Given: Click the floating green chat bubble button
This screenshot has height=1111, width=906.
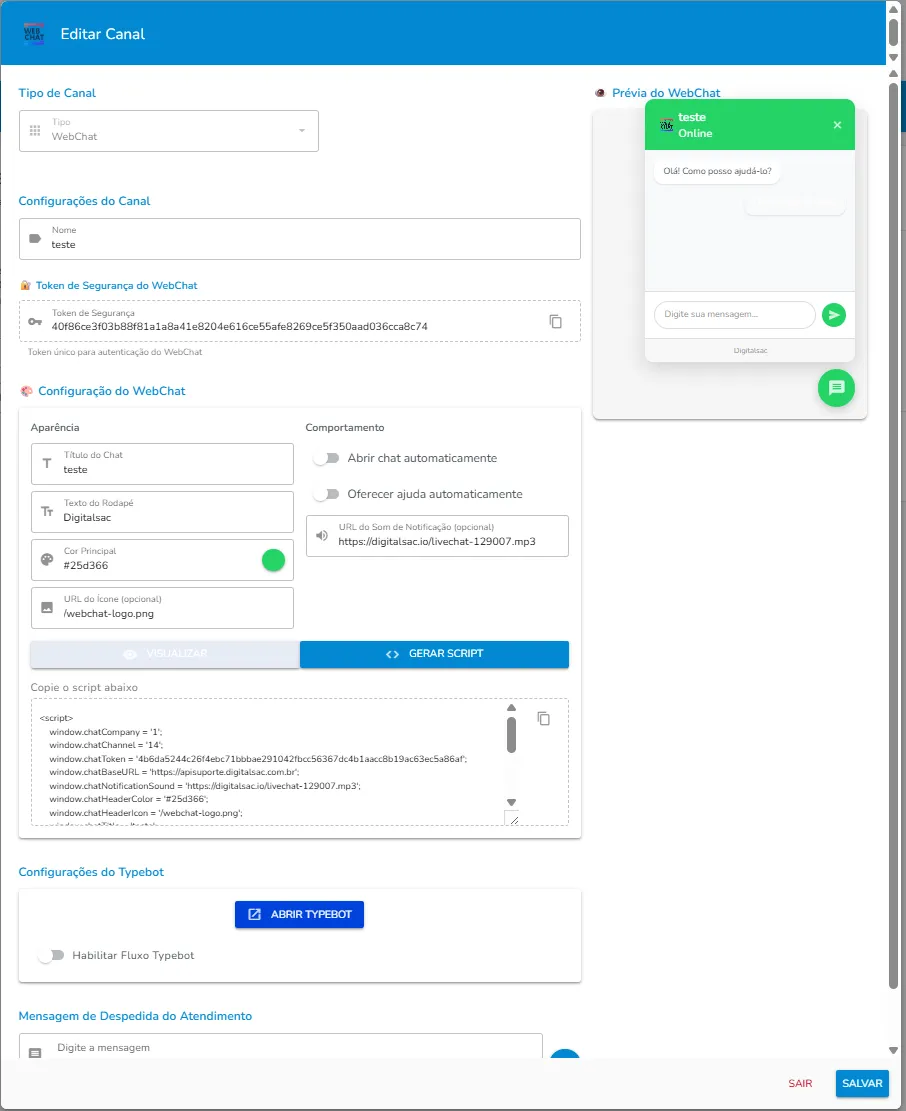Looking at the screenshot, I should [x=836, y=388].
